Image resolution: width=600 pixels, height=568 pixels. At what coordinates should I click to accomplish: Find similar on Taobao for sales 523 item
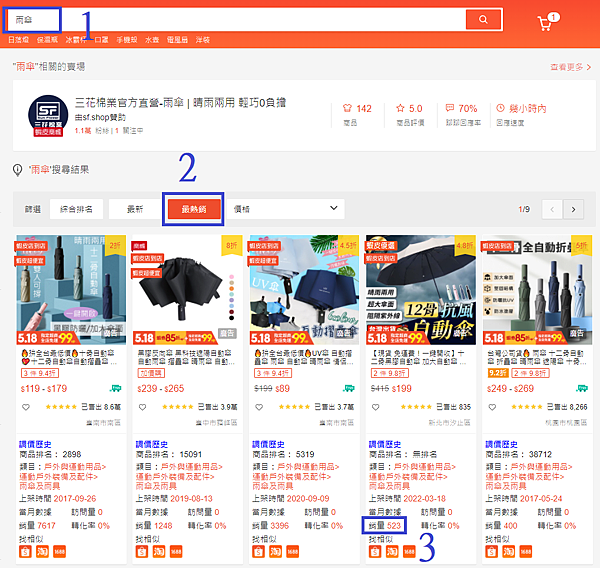coord(393,552)
